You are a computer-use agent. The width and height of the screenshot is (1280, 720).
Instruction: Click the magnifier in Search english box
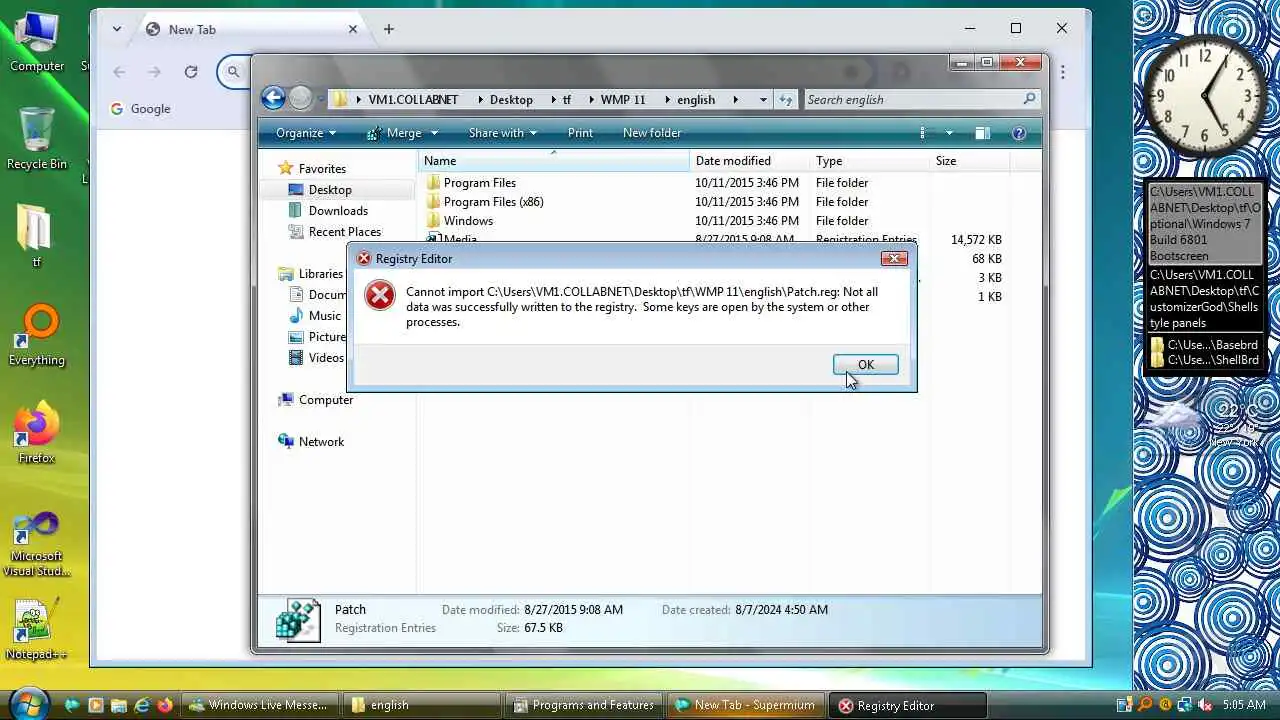point(1029,99)
